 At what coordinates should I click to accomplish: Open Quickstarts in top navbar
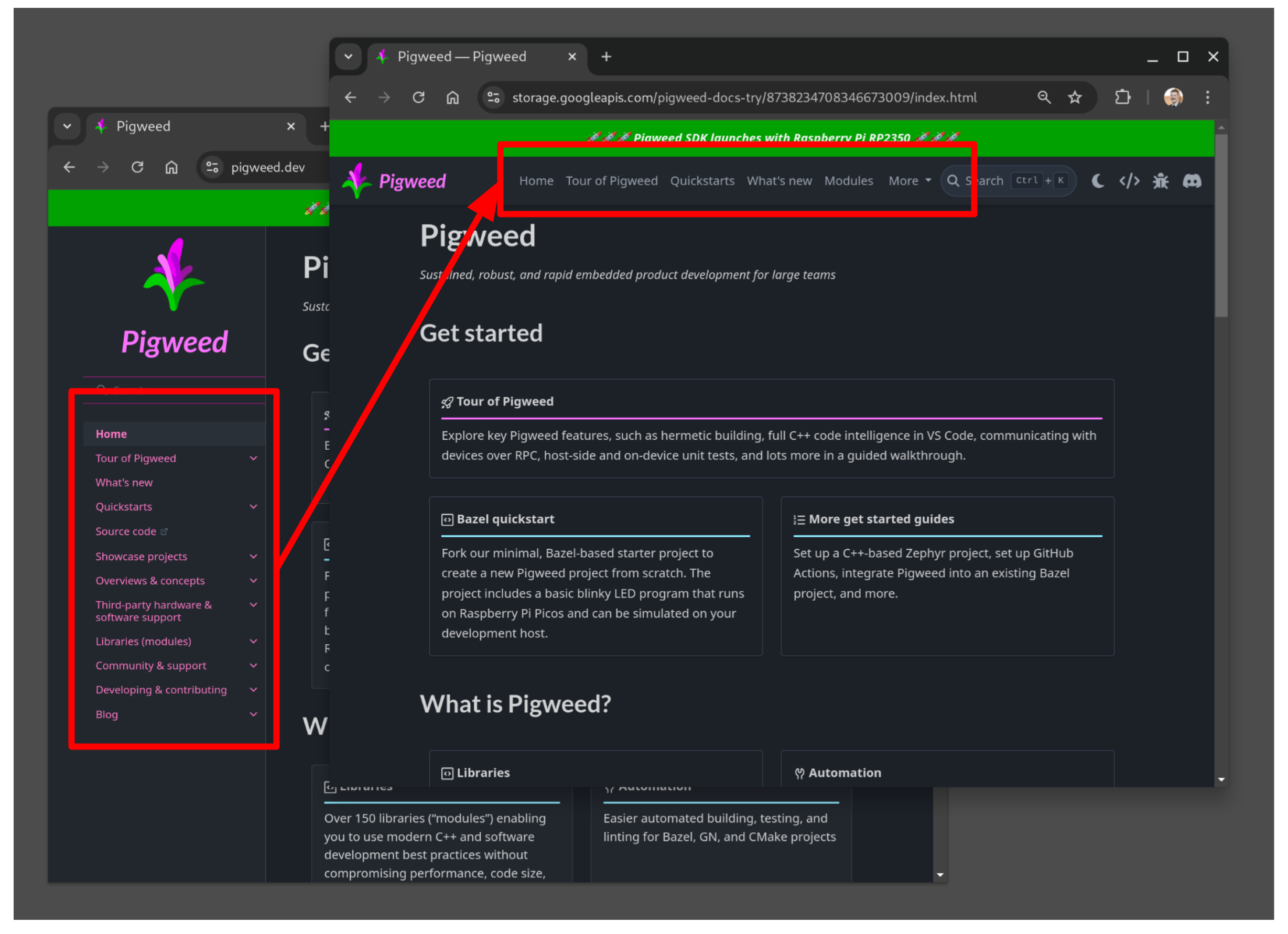point(702,181)
